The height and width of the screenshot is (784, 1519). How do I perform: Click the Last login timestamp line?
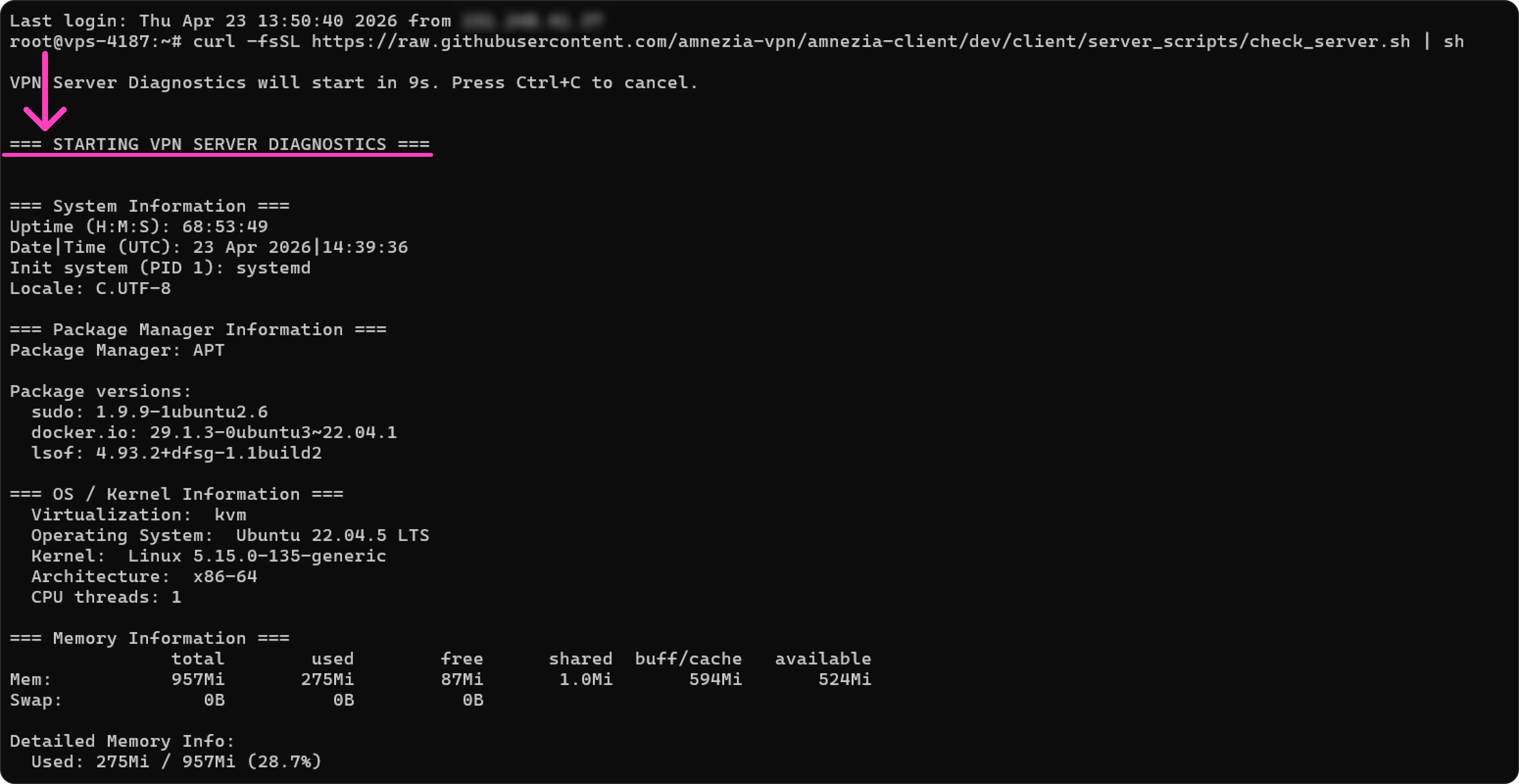tap(230, 21)
